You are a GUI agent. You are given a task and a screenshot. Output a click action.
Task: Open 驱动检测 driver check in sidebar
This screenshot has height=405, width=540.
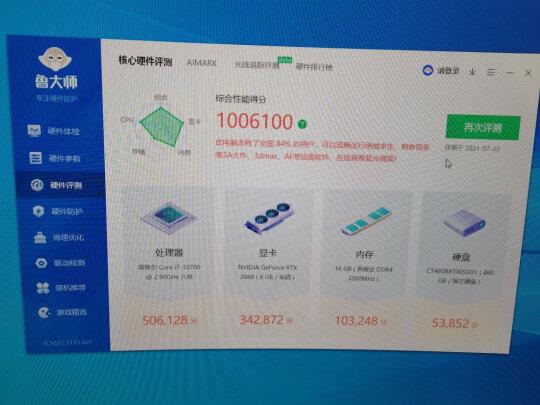point(61,263)
